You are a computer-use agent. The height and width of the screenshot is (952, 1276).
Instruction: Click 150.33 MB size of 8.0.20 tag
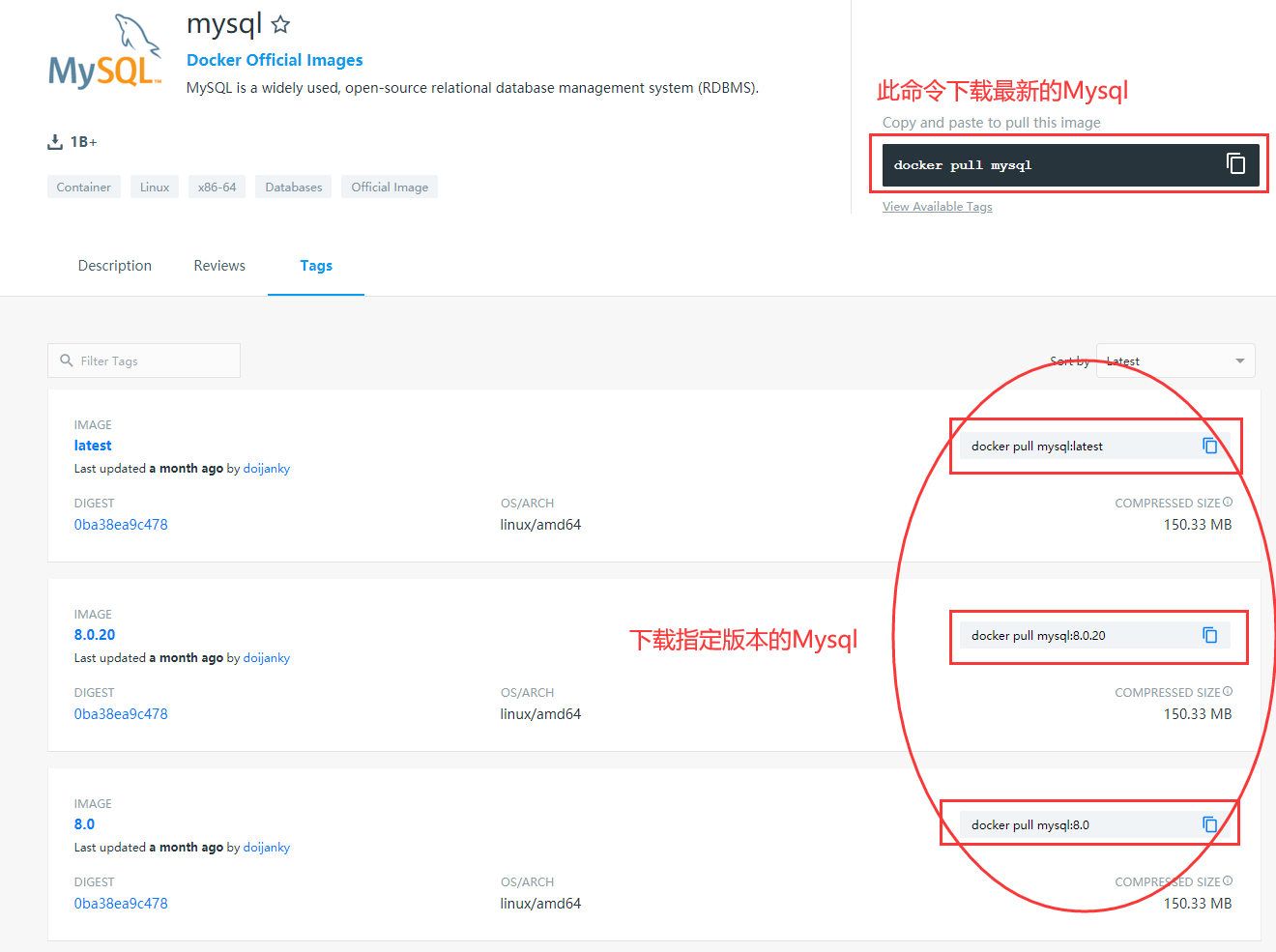click(1198, 714)
